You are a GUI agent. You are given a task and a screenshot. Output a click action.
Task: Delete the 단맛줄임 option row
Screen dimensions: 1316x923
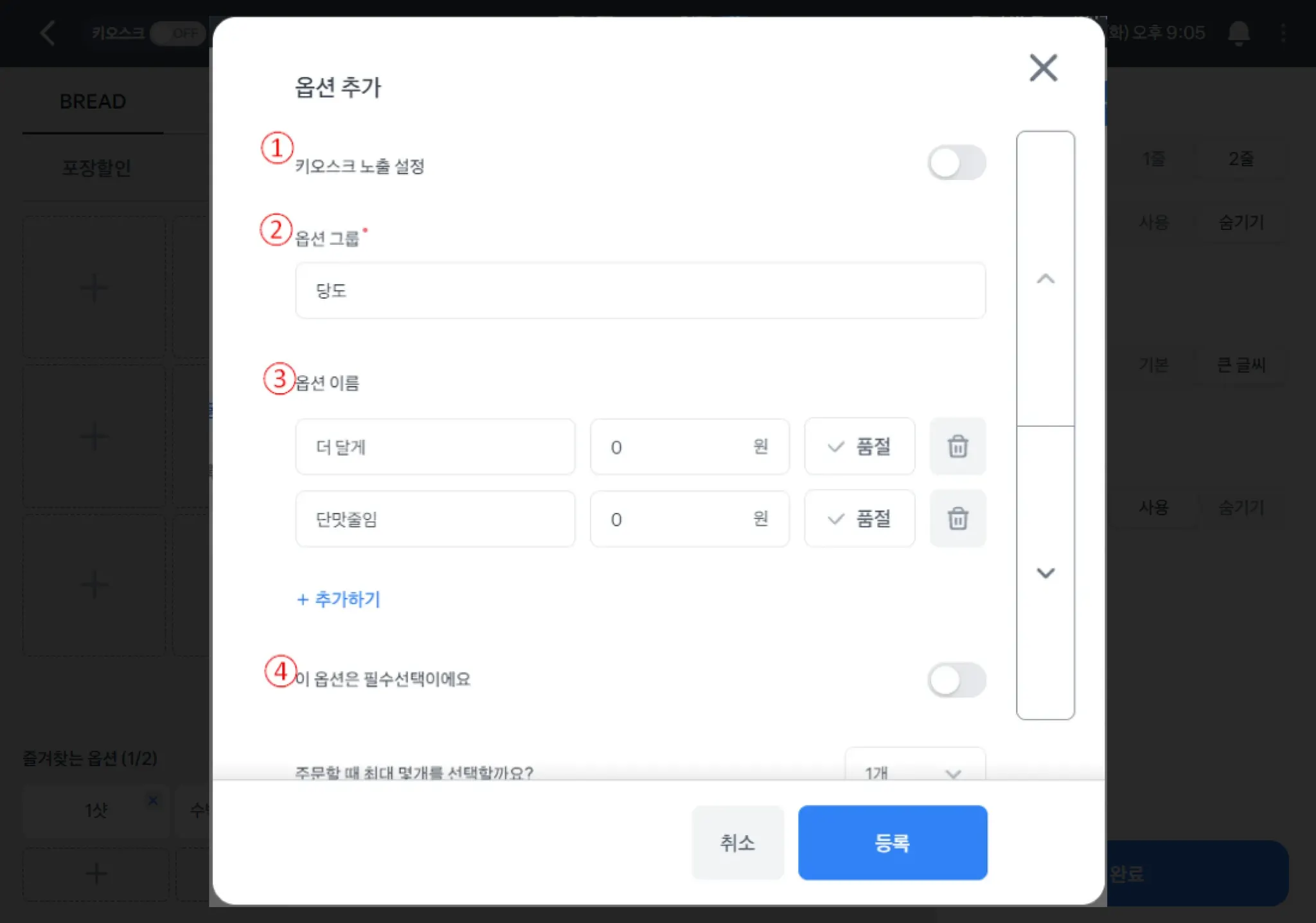point(957,518)
